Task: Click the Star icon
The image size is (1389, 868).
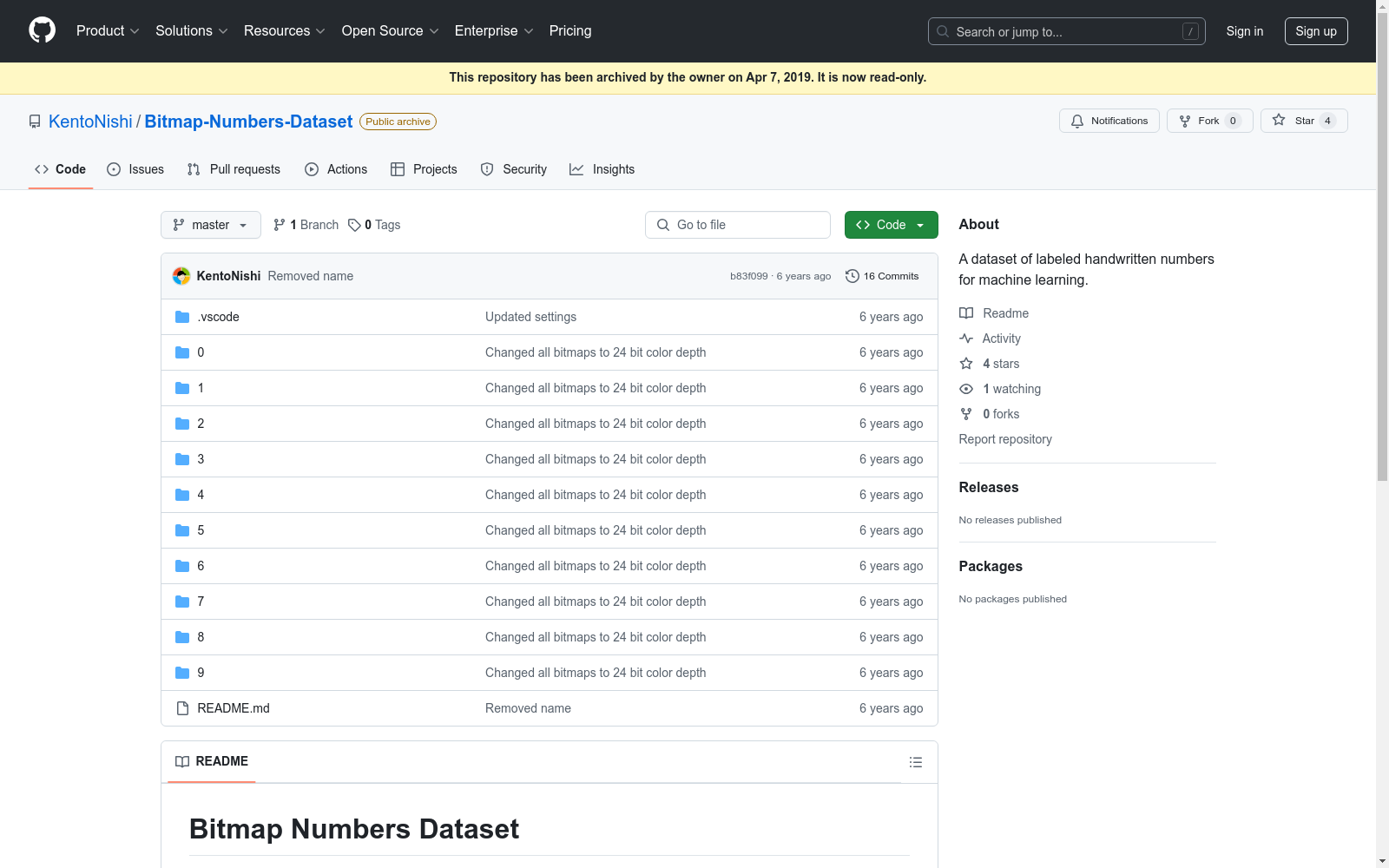Action: click(x=1279, y=121)
